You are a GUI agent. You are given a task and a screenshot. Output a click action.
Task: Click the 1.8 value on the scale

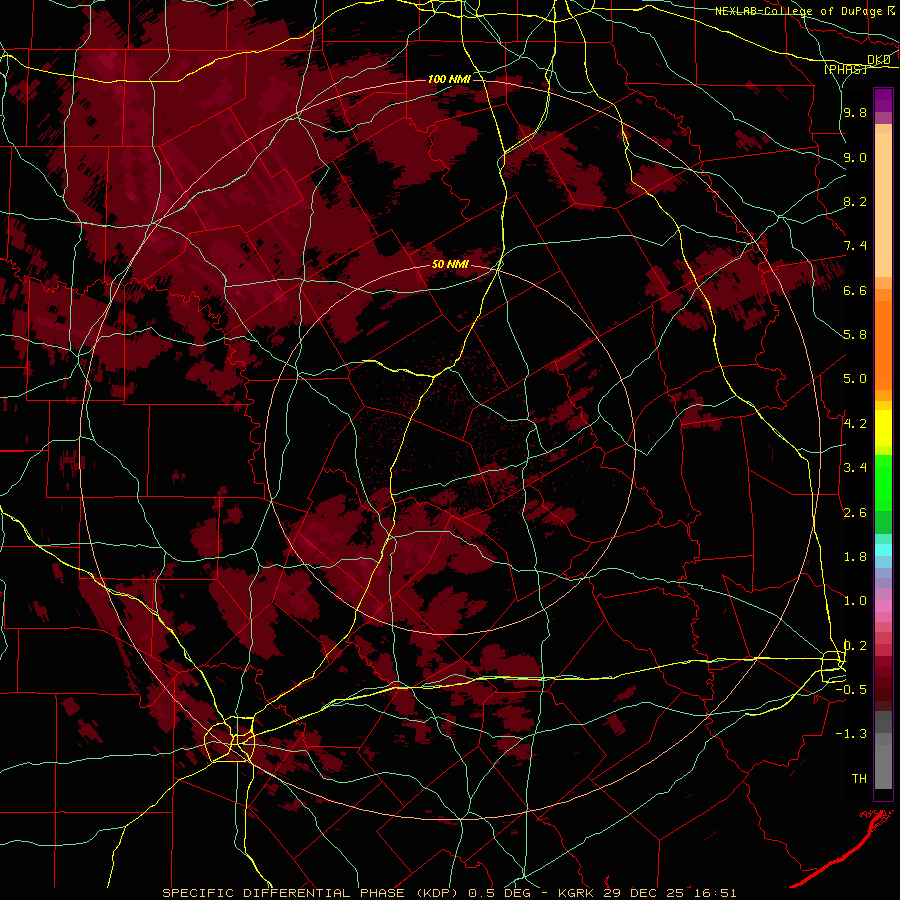tap(855, 557)
